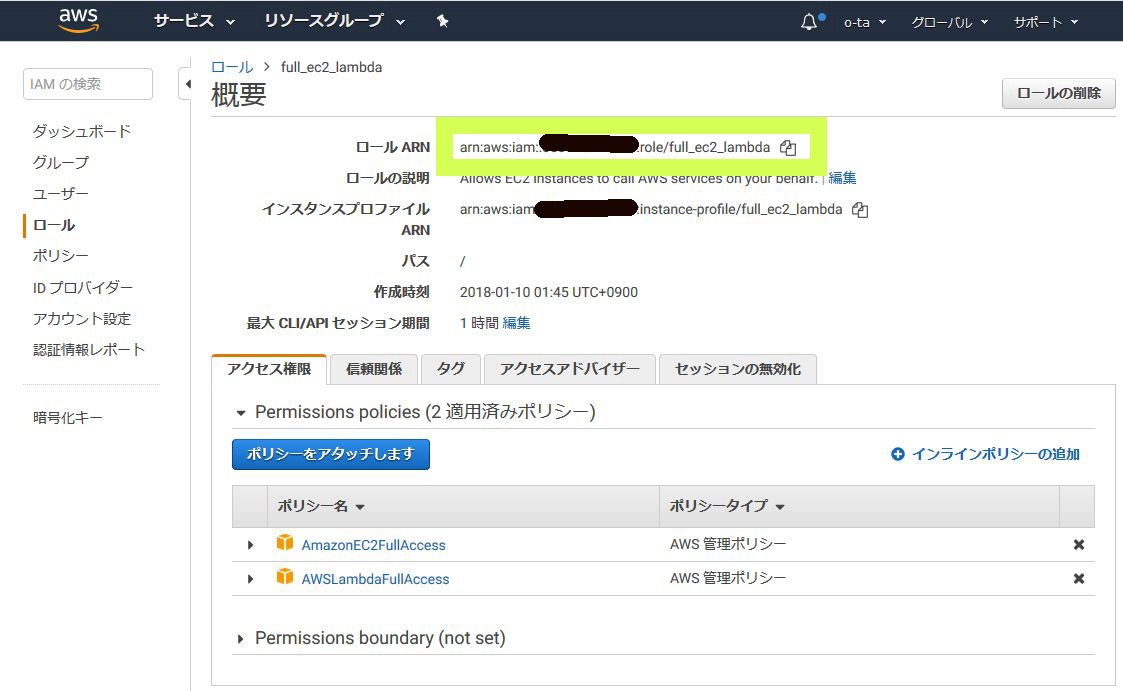This screenshot has width=1123, height=691.
Task: Edit the role description via 編集
Action: click(842, 178)
